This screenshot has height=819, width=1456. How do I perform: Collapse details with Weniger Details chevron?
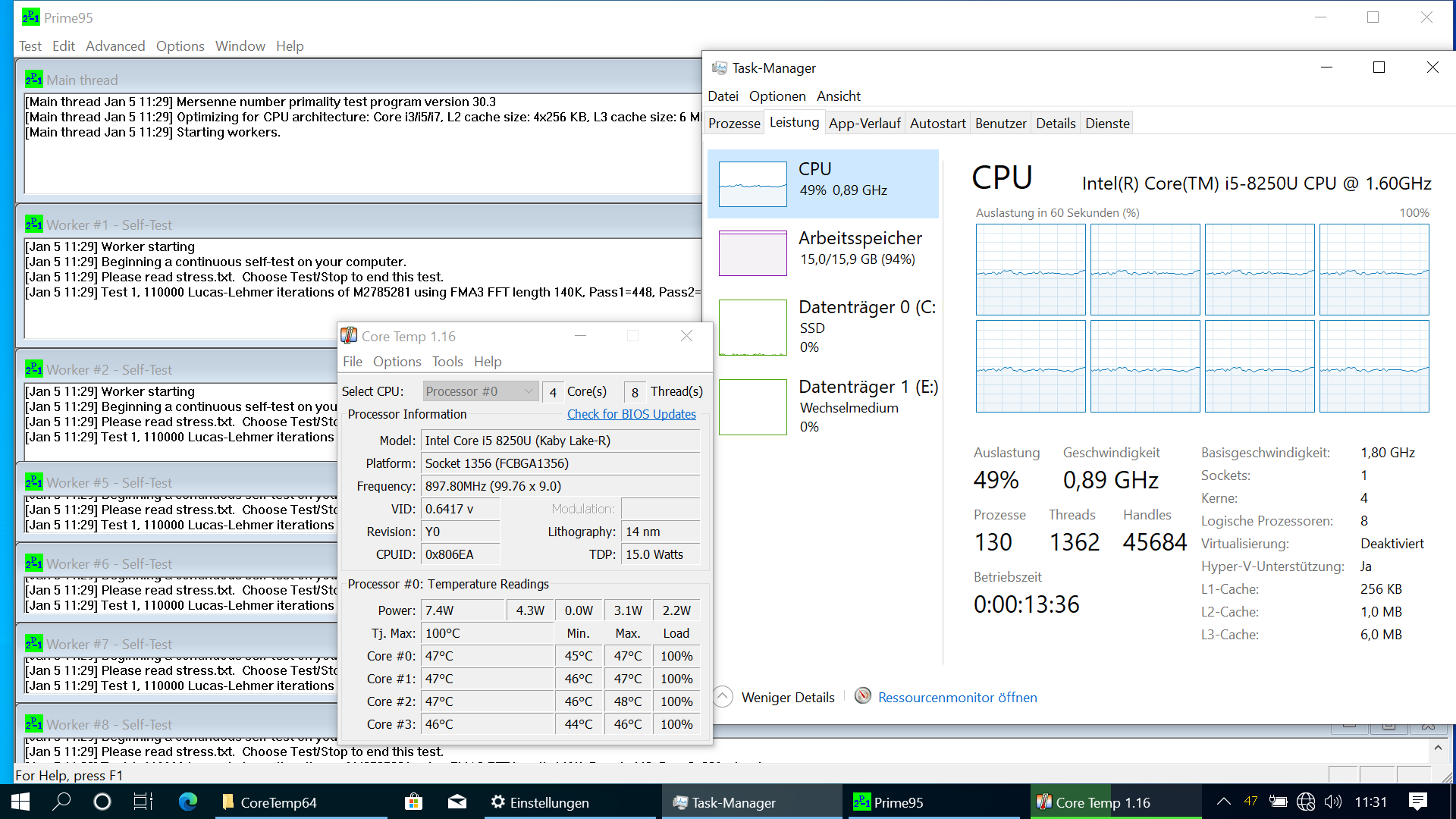[723, 697]
